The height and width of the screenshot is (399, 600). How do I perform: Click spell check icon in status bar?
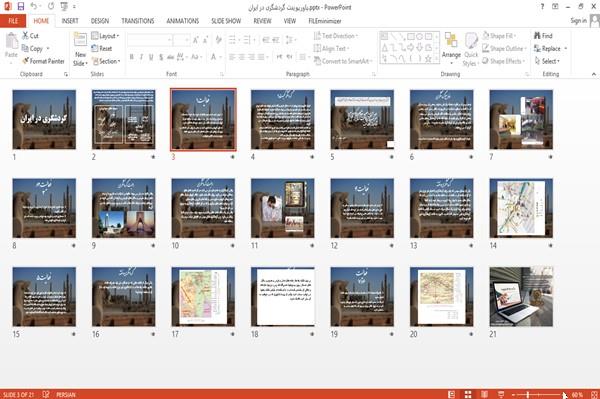[x=46, y=394]
